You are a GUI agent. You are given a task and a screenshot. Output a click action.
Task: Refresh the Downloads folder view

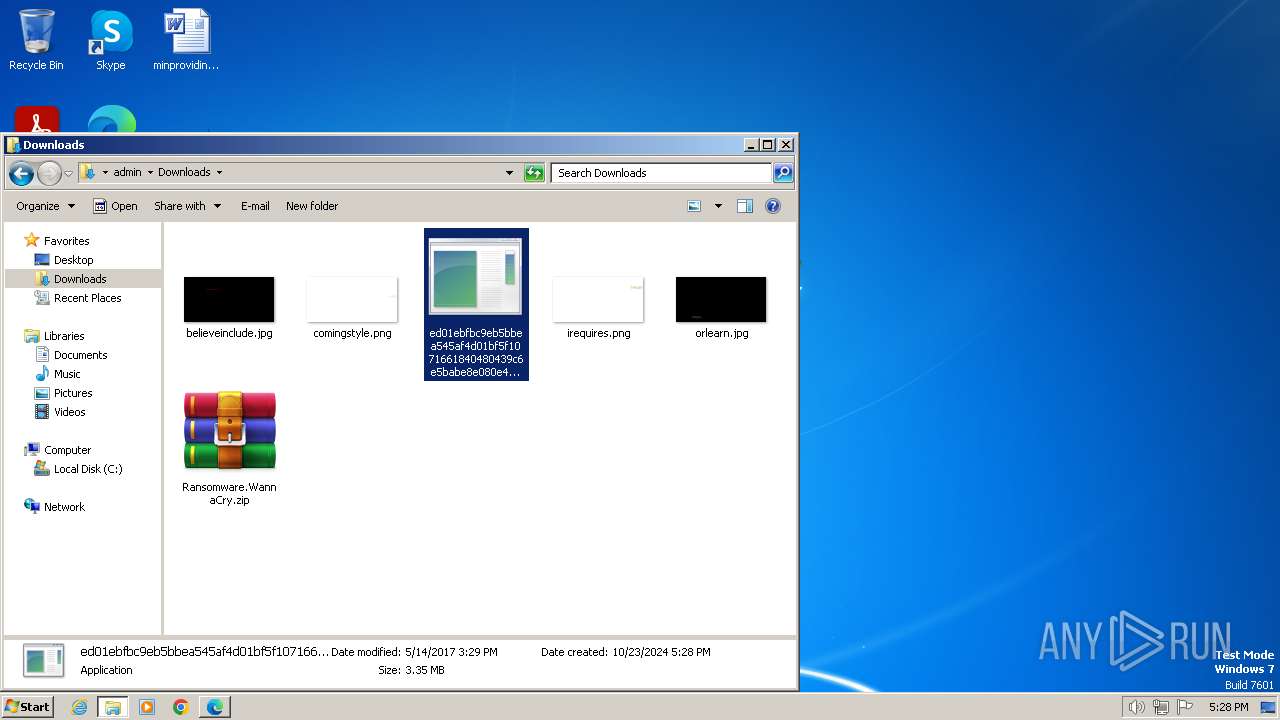[x=534, y=173]
